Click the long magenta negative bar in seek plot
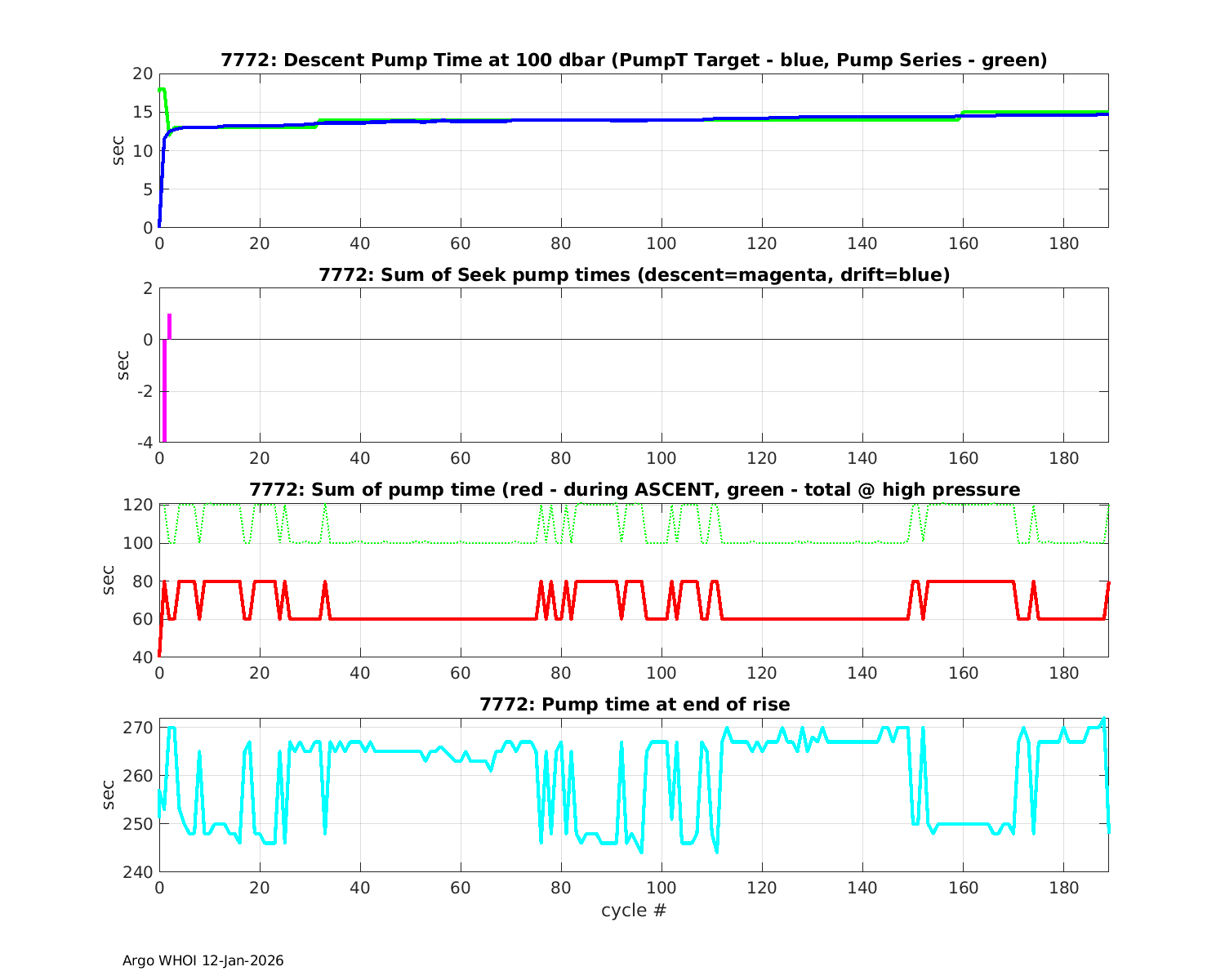This screenshot has width=1225, height=980. [x=164, y=392]
